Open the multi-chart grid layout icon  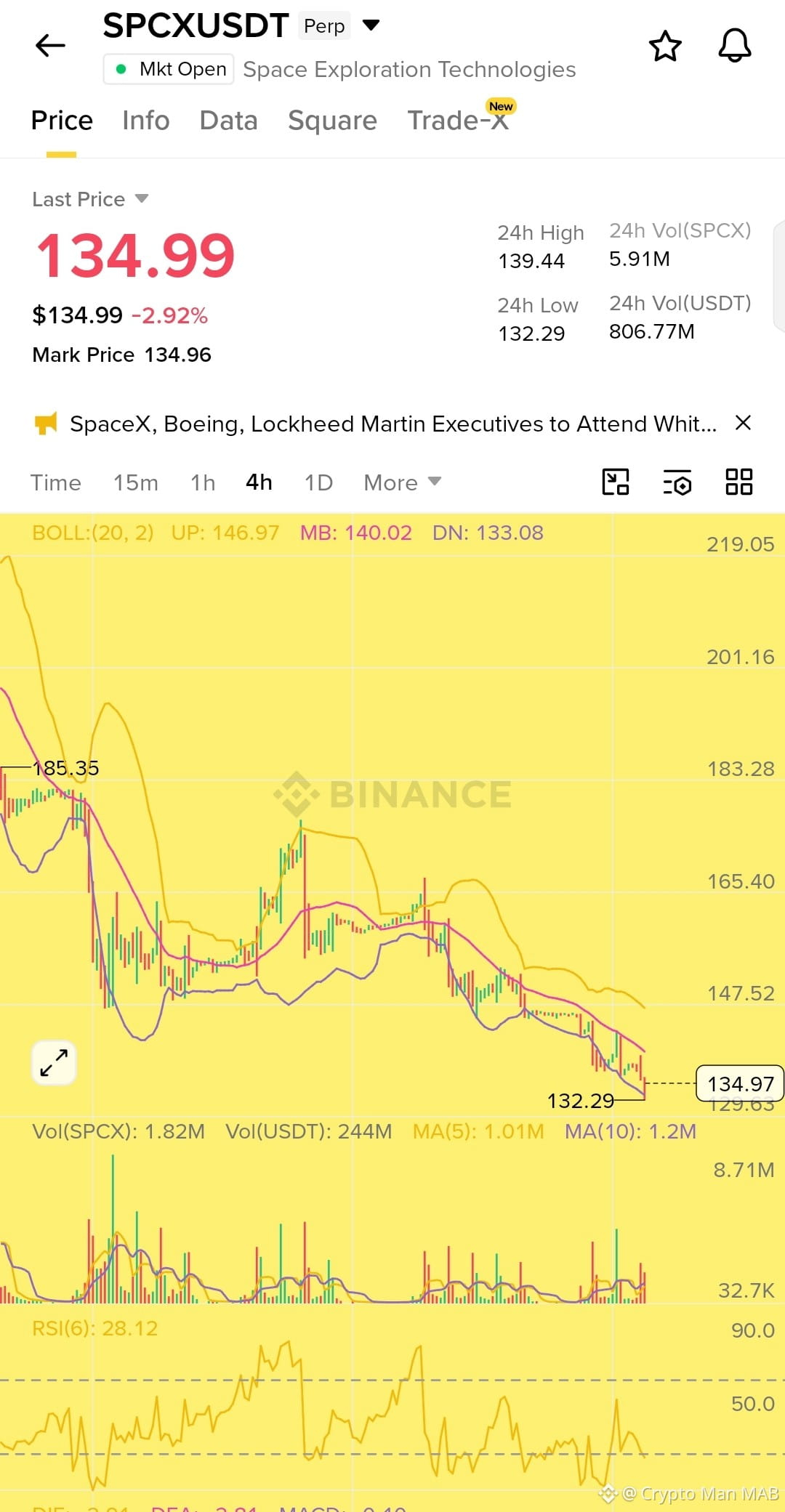739,482
